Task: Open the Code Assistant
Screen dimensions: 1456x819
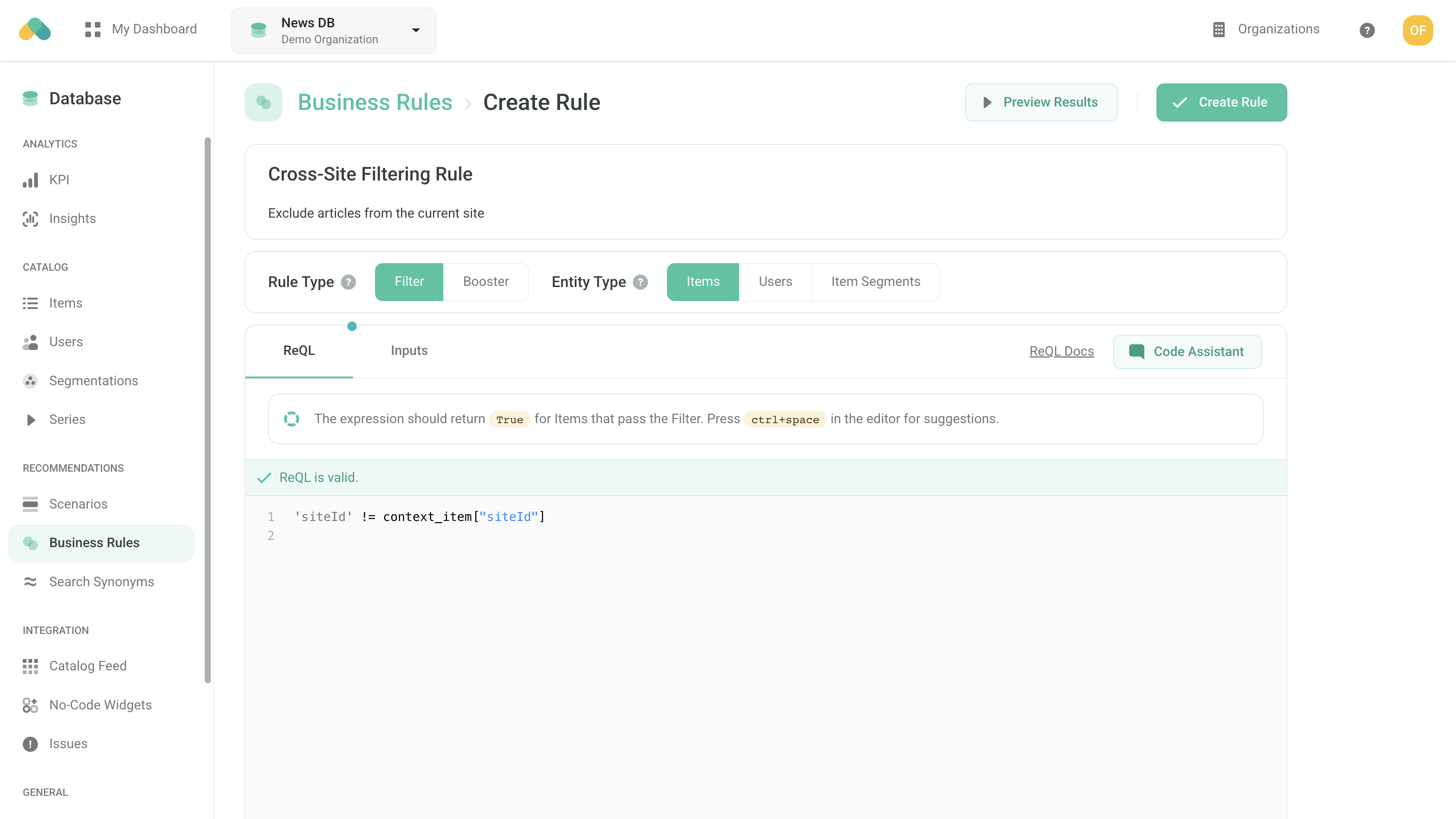Action: [x=1188, y=351]
